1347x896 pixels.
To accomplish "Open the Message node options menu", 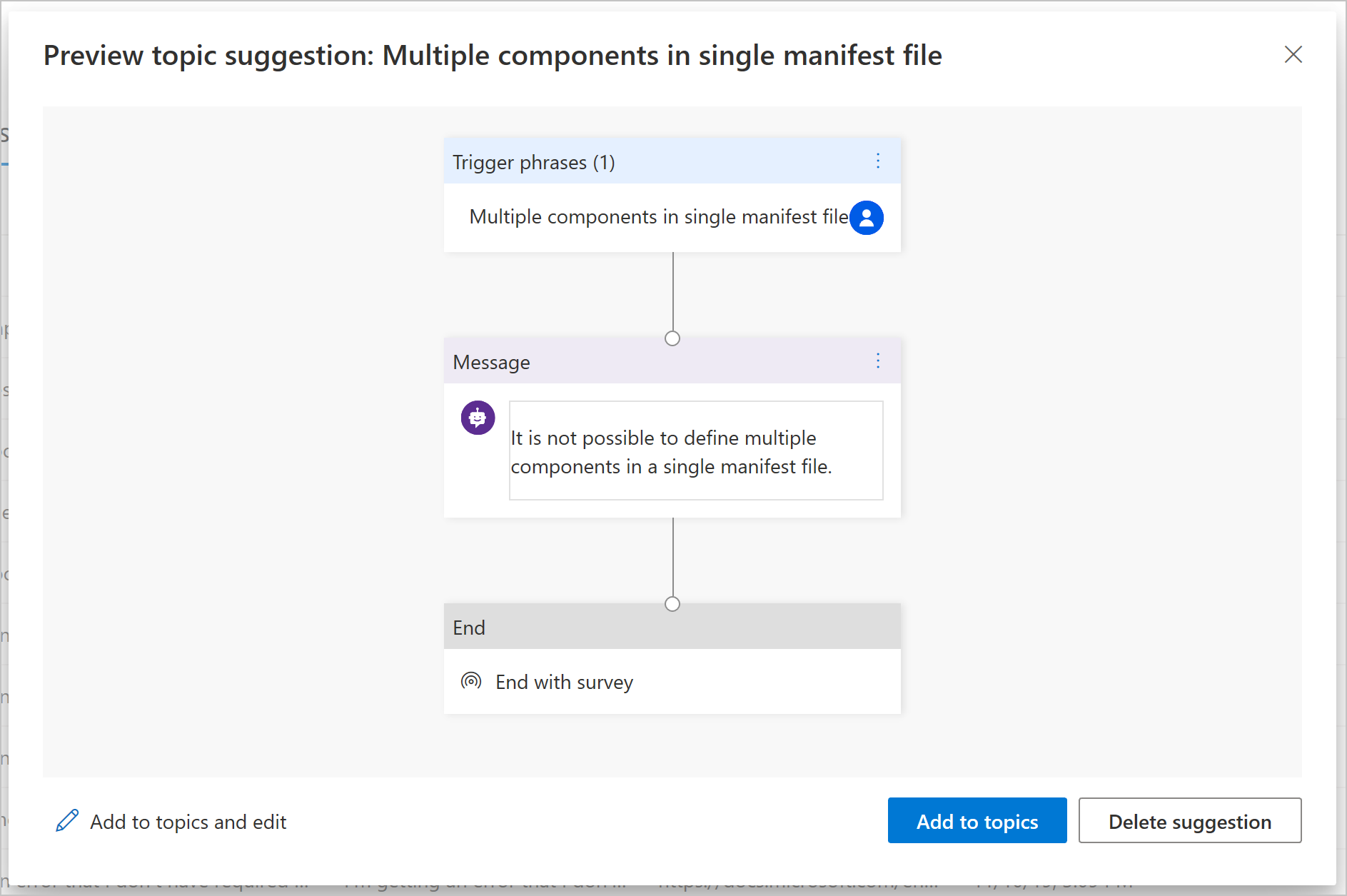I will (878, 361).
